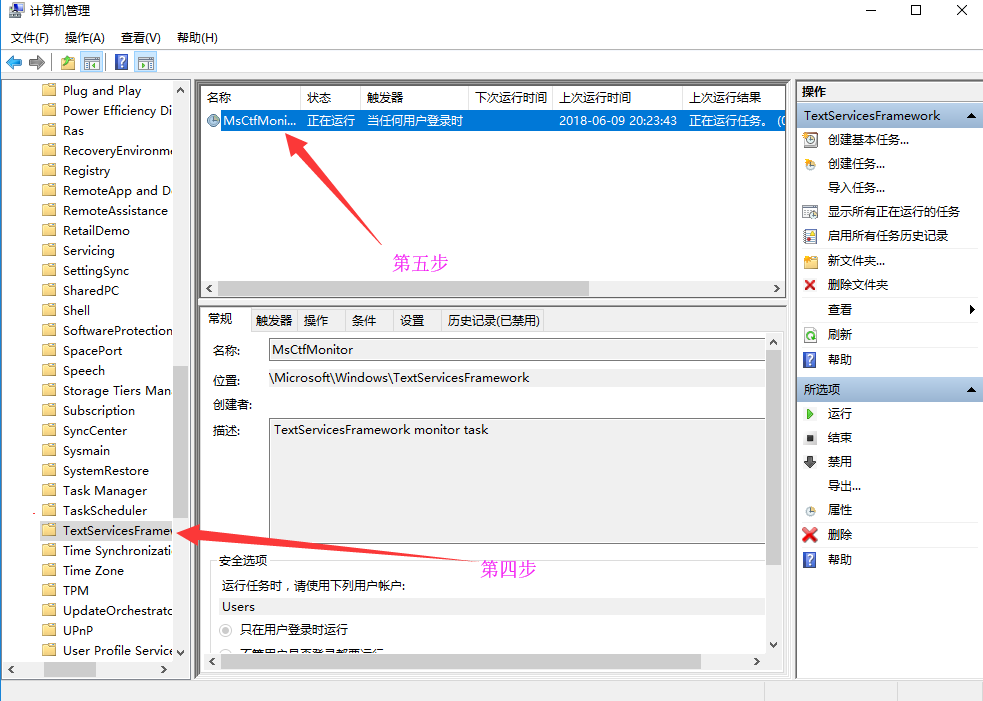The width and height of the screenshot is (983, 701).
Task: Switch to the 触发器 tab
Action: pos(273,321)
